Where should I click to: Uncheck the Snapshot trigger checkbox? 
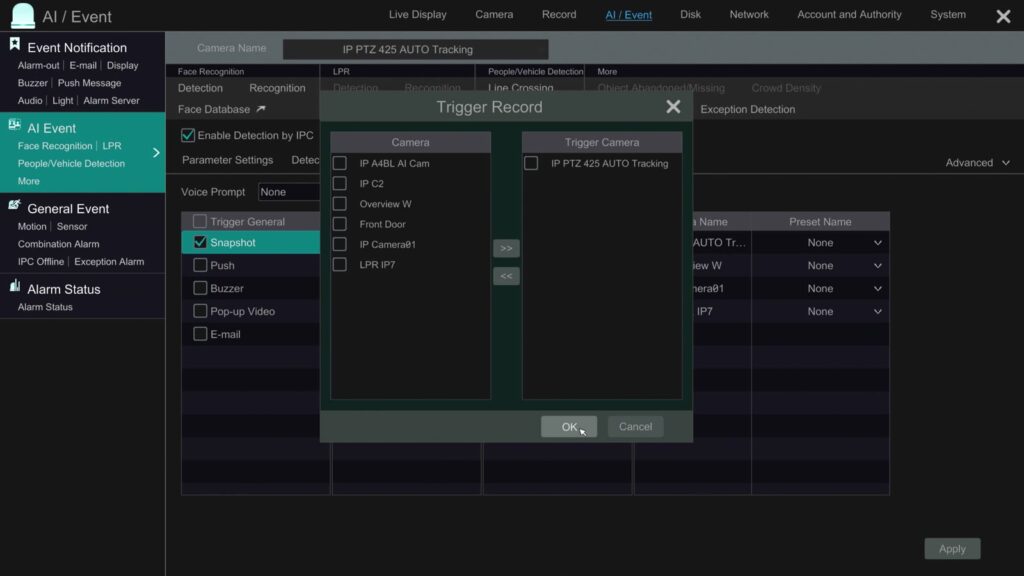200,242
